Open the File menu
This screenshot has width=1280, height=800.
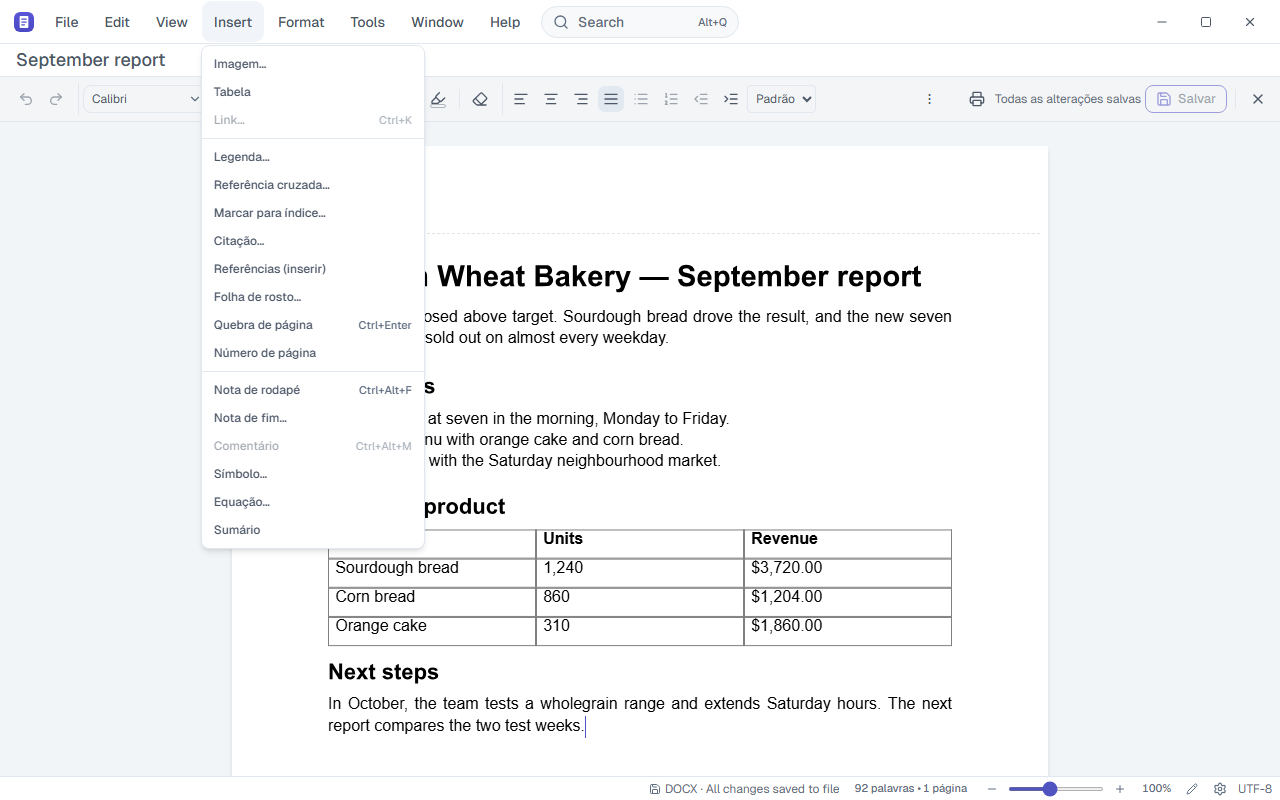(67, 22)
